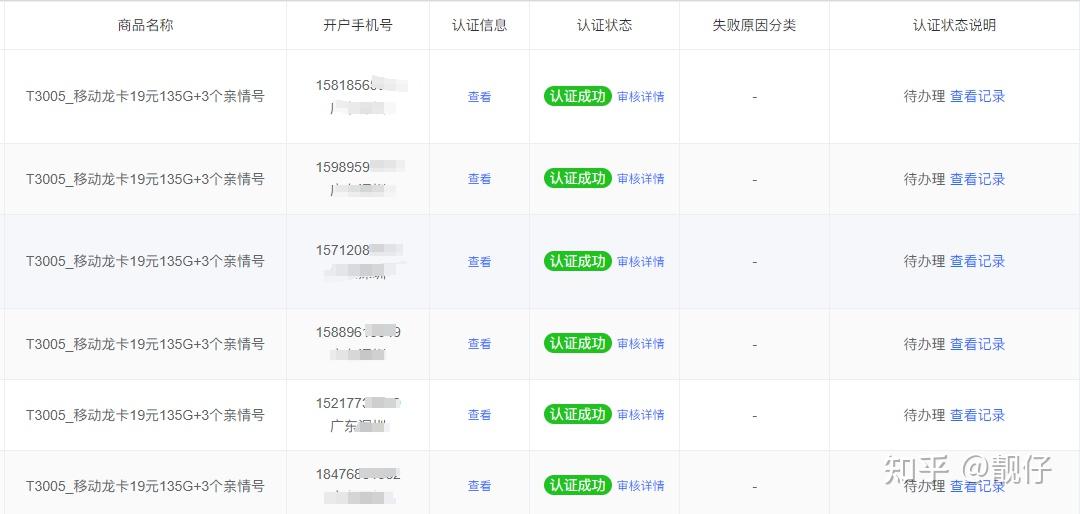Click 查看 link for phone 1581856 row
The width and height of the screenshot is (1080, 514).
479,97
